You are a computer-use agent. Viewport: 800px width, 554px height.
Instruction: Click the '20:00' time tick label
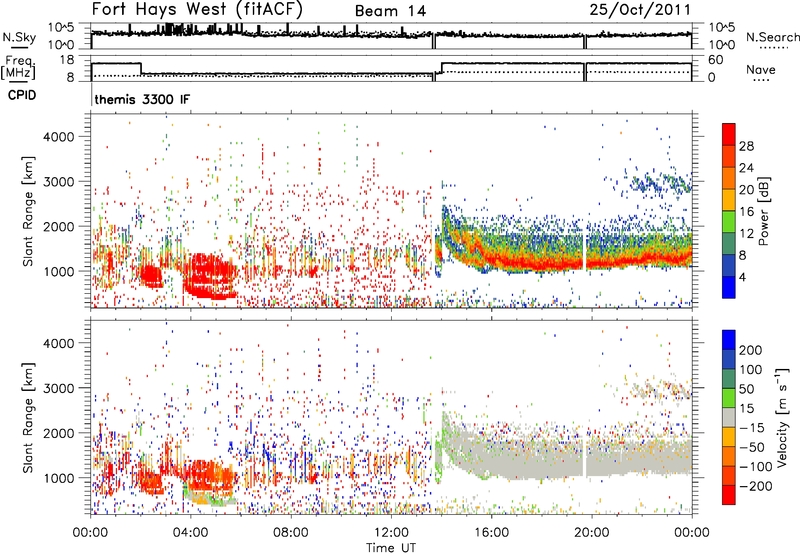pyautogui.click(x=591, y=533)
